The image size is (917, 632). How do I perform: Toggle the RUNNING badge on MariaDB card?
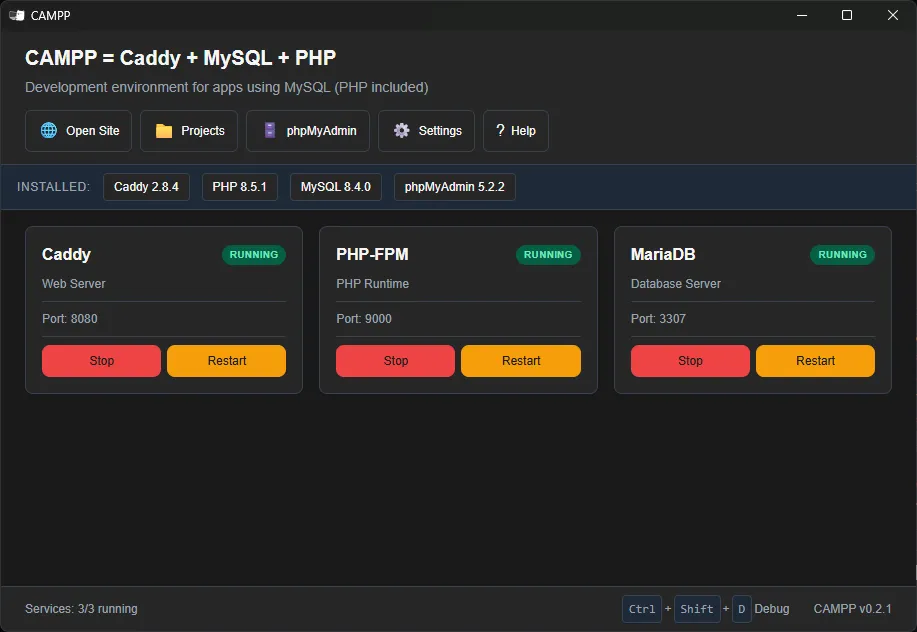tap(842, 255)
